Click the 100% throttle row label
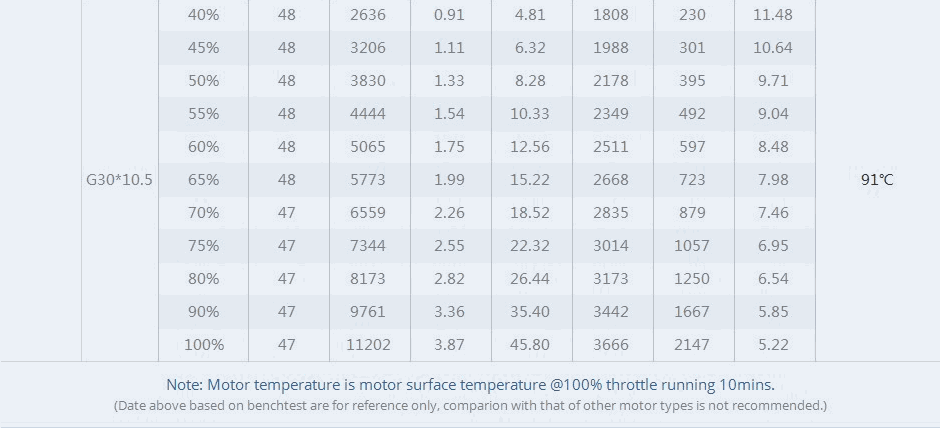940x428 pixels. click(x=204, y=345)
